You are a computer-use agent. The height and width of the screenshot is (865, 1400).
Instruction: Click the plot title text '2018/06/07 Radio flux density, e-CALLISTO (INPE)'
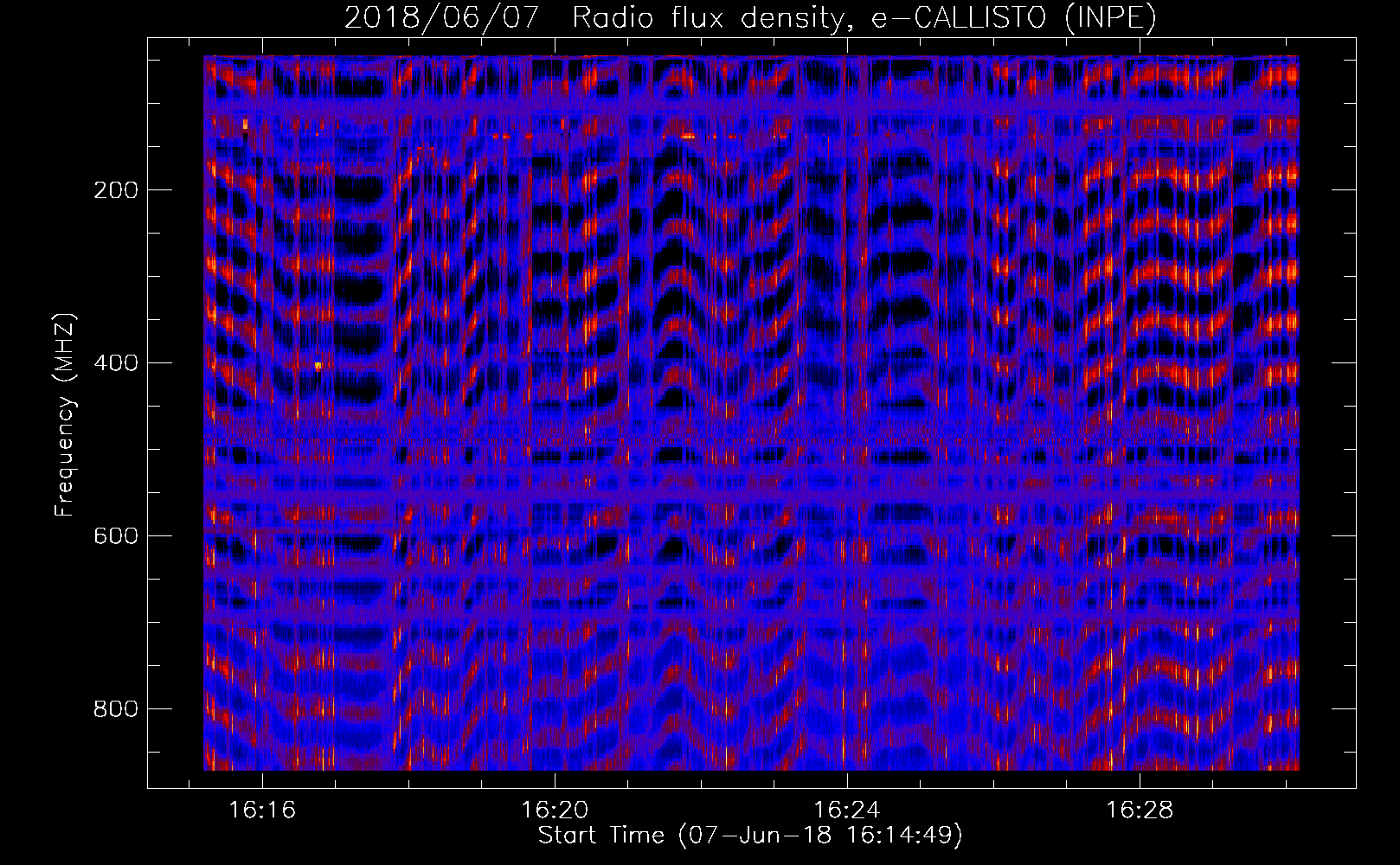(750, 18)
